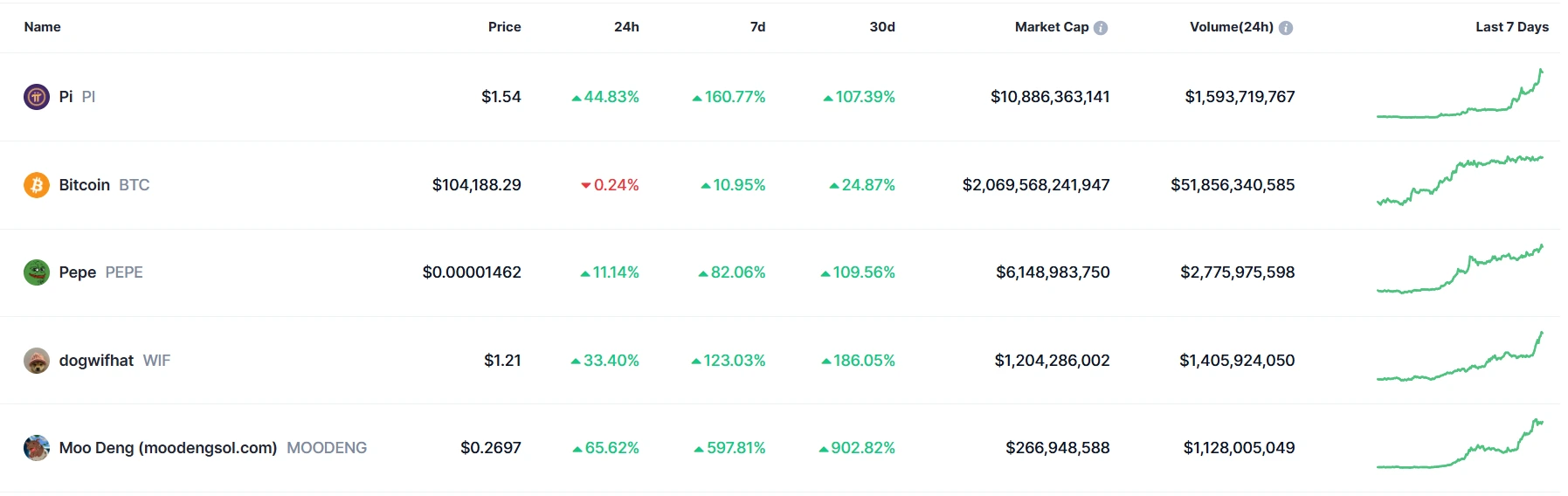Click the green Pepe frog icon
The height and width of the screenshot is (496, 1568).
(37, 272)
